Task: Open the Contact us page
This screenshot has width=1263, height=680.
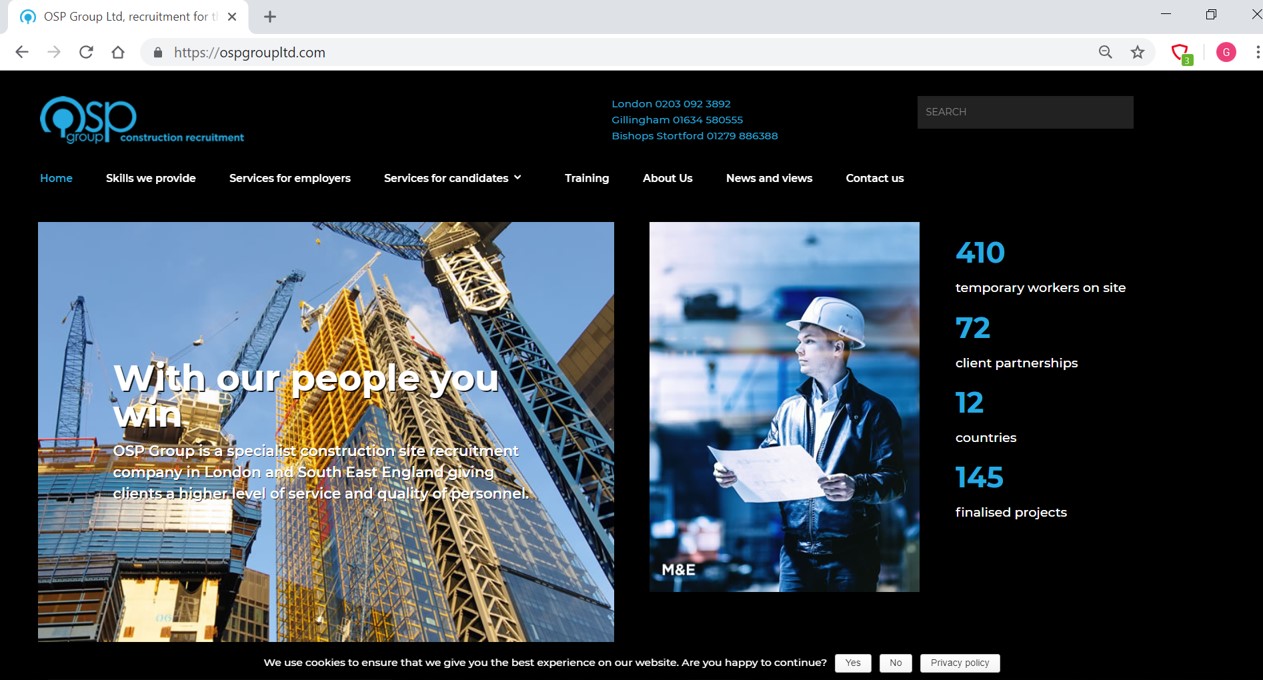Action: (874, 178)
